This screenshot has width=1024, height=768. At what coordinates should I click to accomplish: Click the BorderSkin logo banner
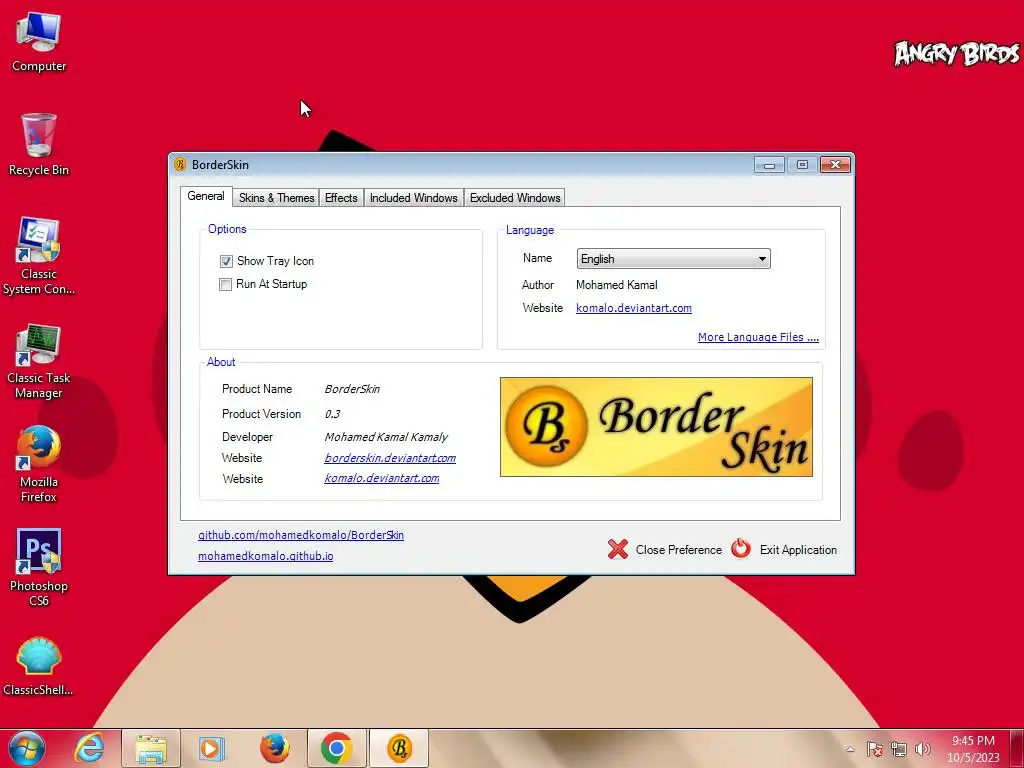coord(656,426)
